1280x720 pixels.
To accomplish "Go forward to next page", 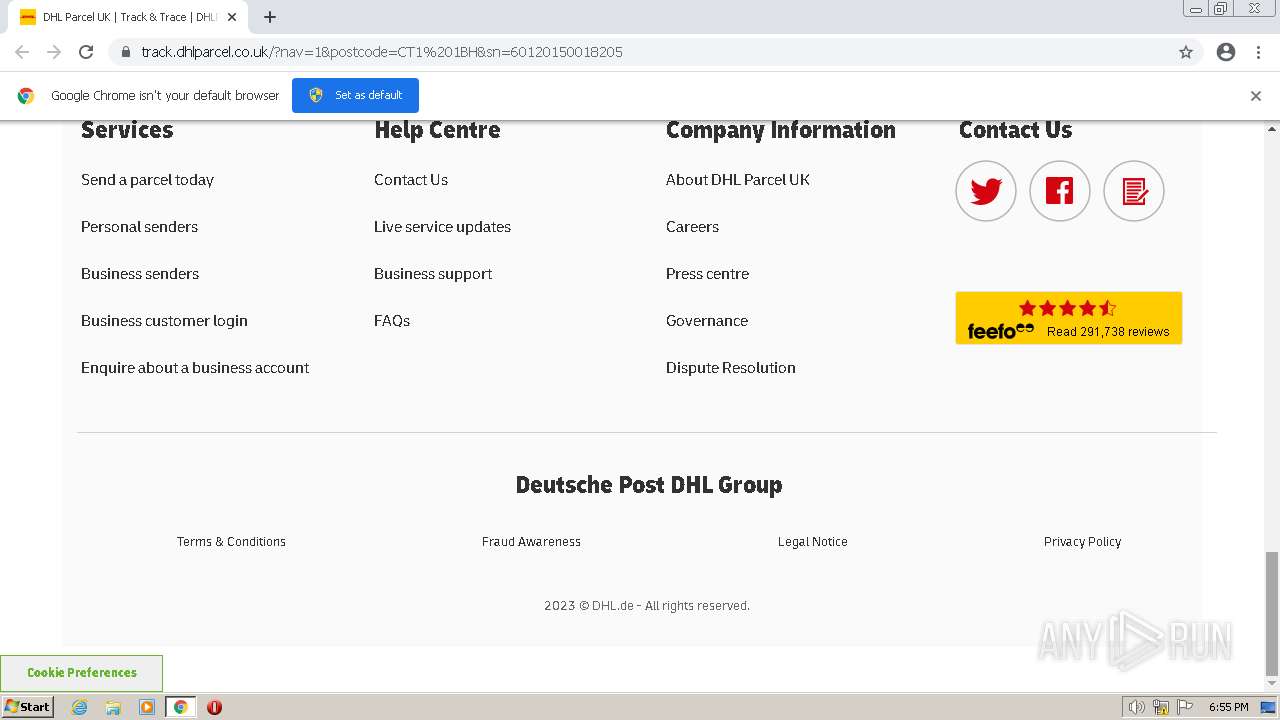I will pyautogui.click(x=54, y=52).
